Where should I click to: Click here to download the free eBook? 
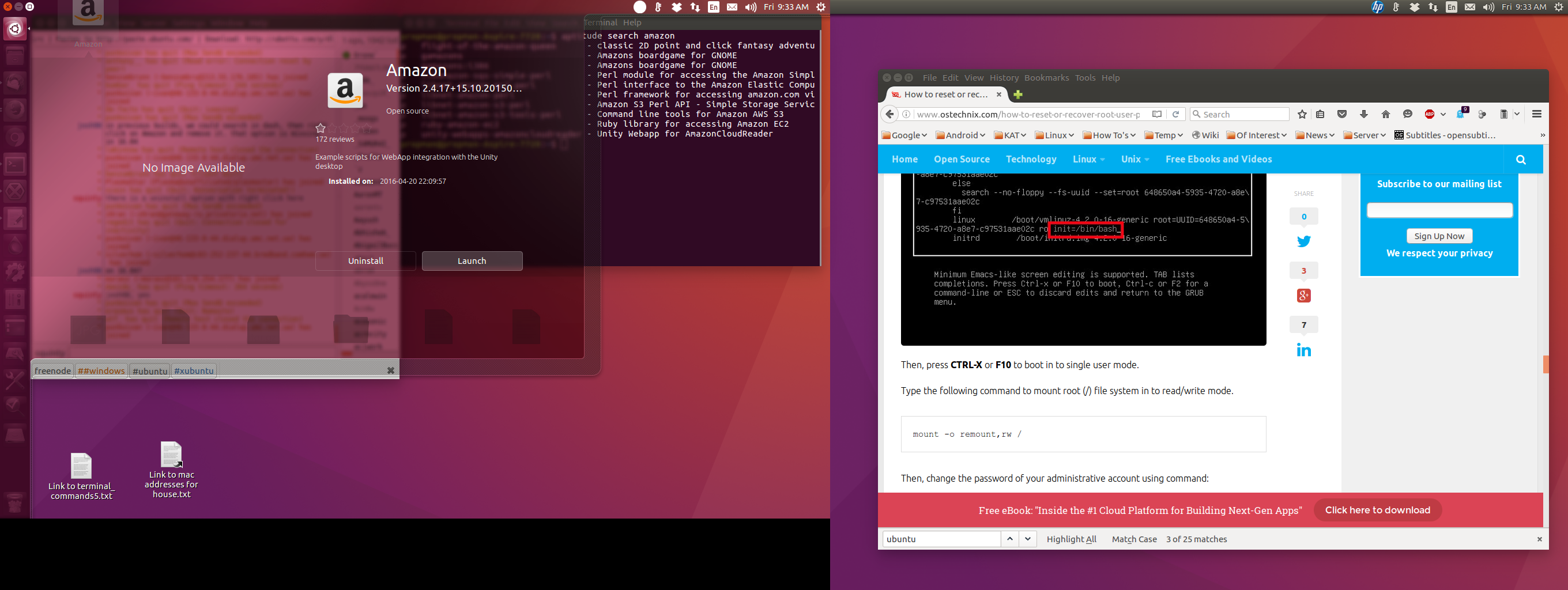[1378, 510]
